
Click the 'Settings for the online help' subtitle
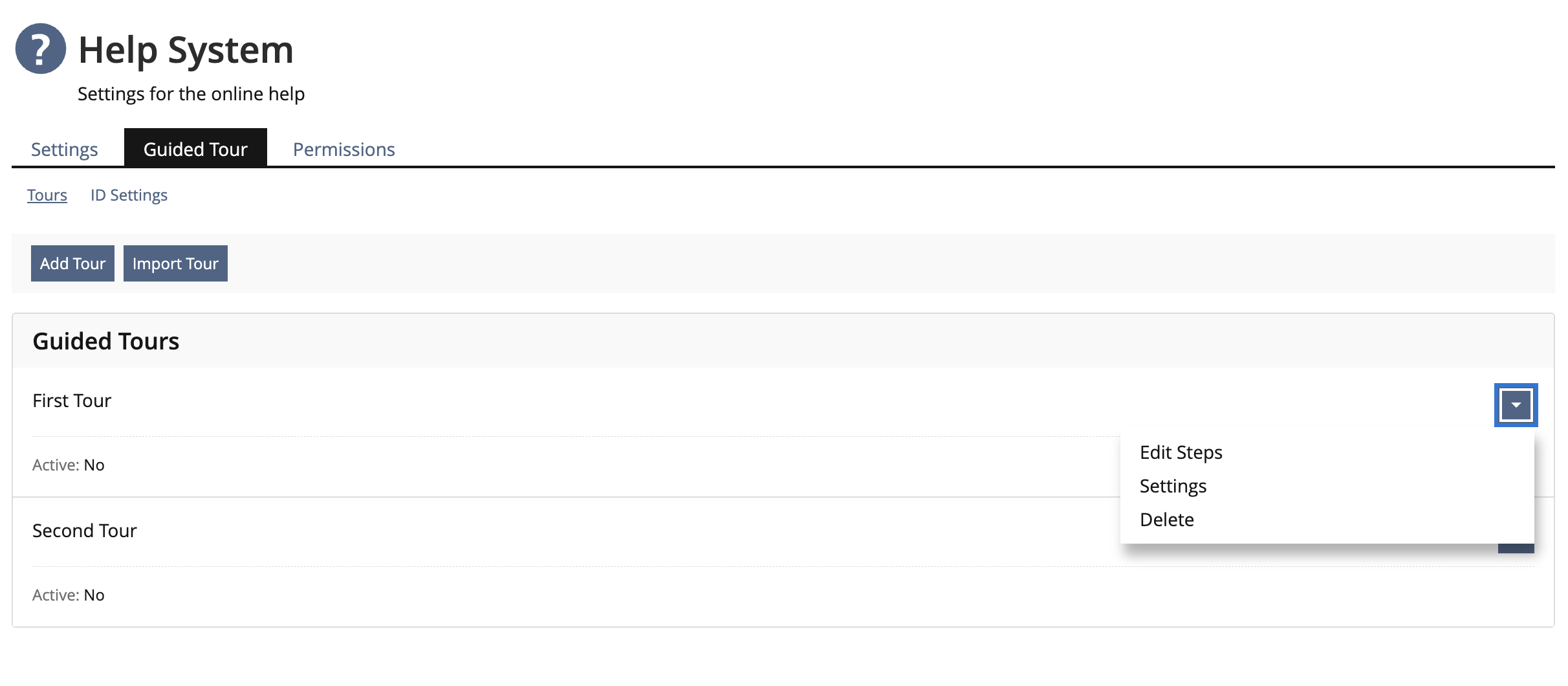pos(191,94)
